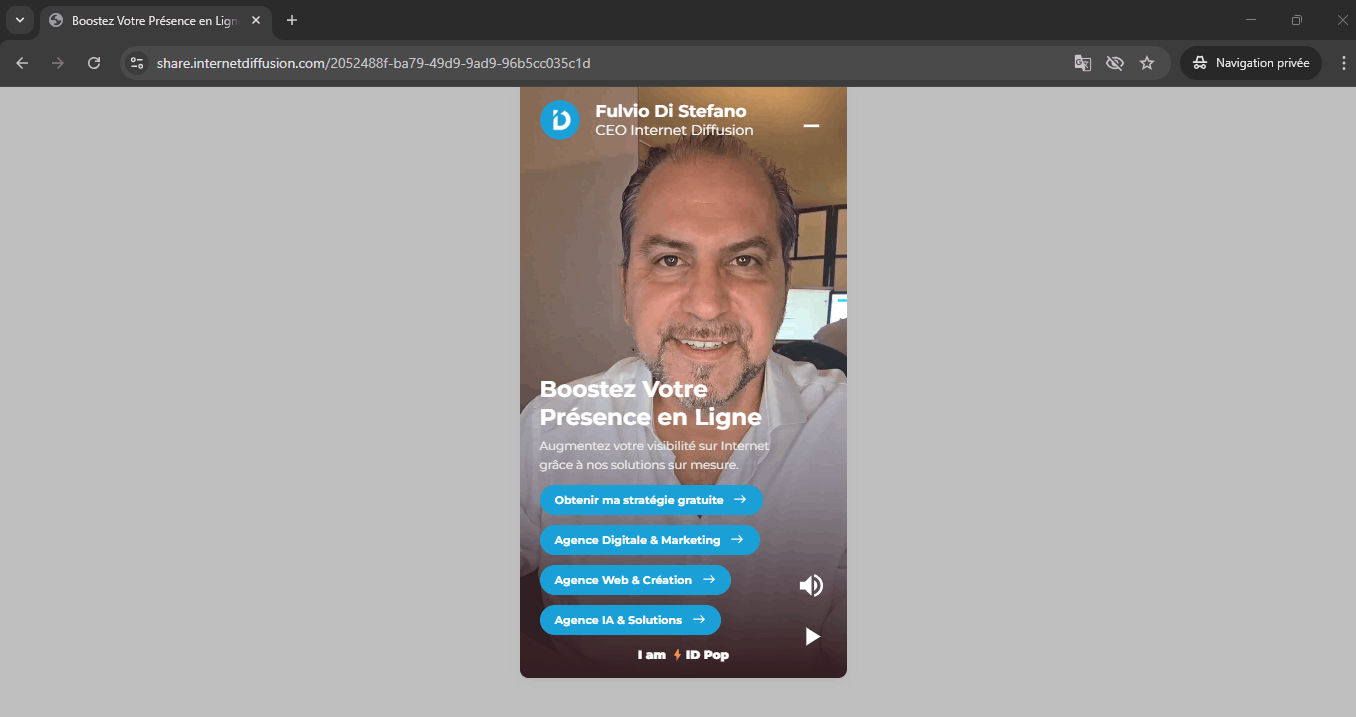Go back with browser back arrow
Image resolution: width=1356 pixels, height=717 pixels.
22,63
